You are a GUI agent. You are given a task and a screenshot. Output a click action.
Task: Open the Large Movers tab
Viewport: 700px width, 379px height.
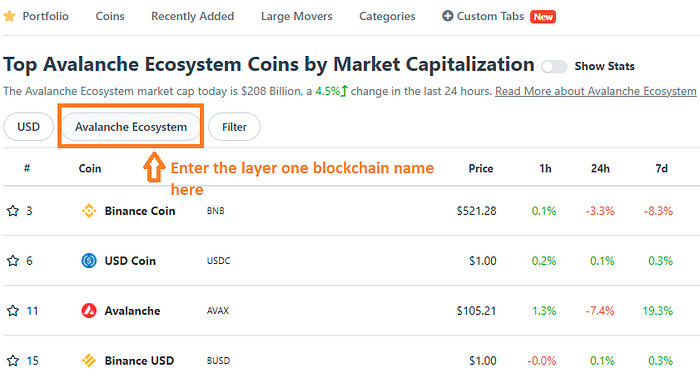[x=297, y=17]
